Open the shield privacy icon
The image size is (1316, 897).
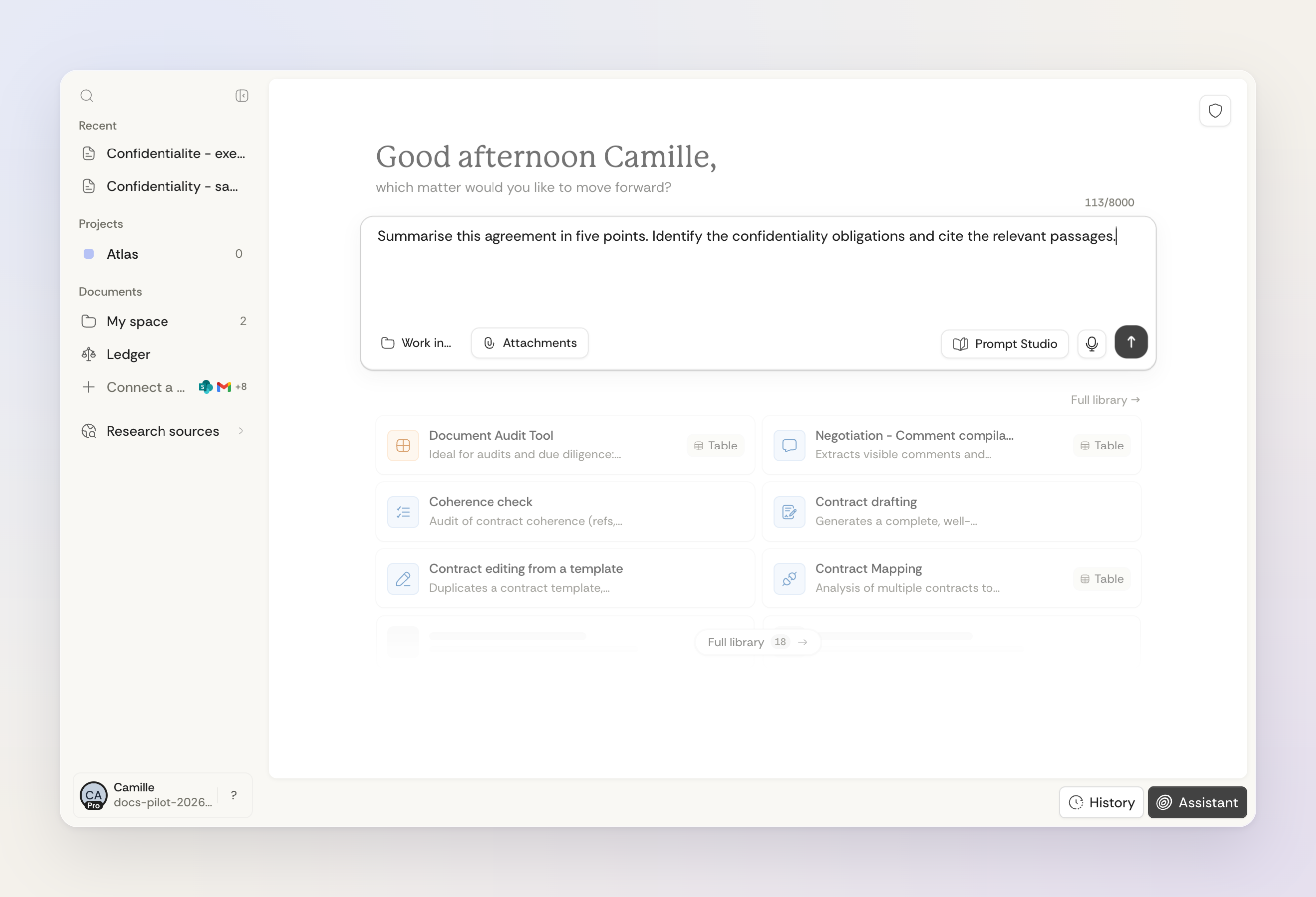tap(1215, 110)
